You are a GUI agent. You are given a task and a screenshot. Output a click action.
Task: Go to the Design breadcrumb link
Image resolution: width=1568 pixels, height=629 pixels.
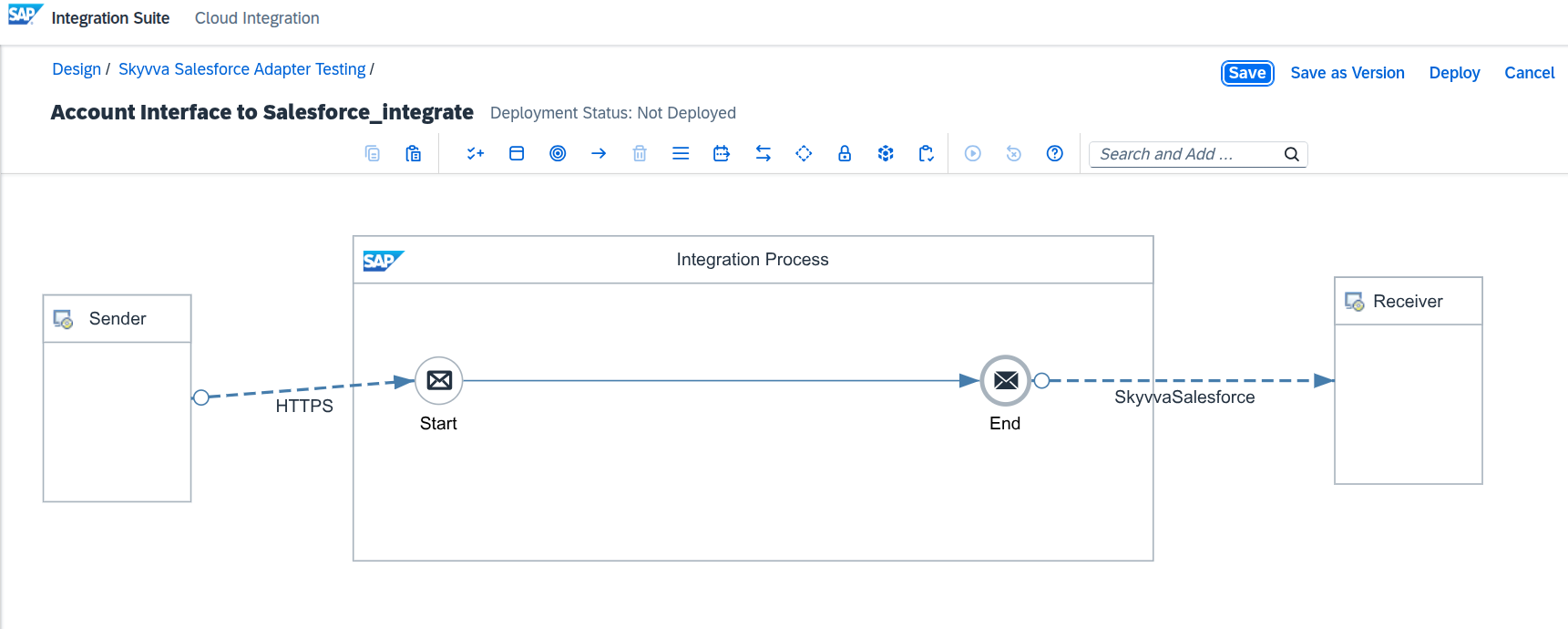click(x=77, y=69)
